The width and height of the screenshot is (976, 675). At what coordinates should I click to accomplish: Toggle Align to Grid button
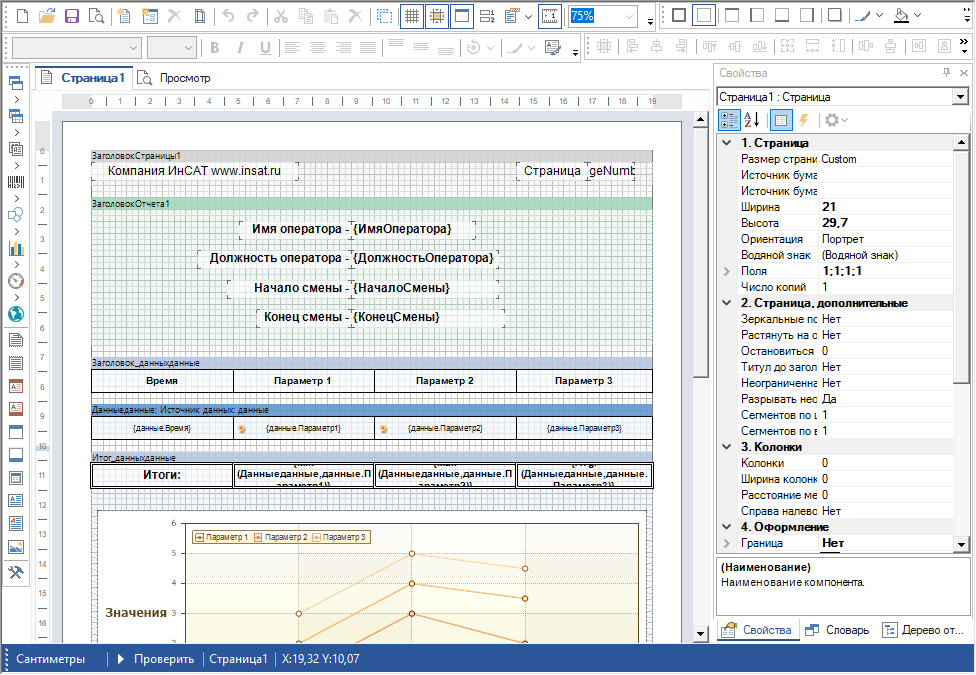[x=437, y=16]
